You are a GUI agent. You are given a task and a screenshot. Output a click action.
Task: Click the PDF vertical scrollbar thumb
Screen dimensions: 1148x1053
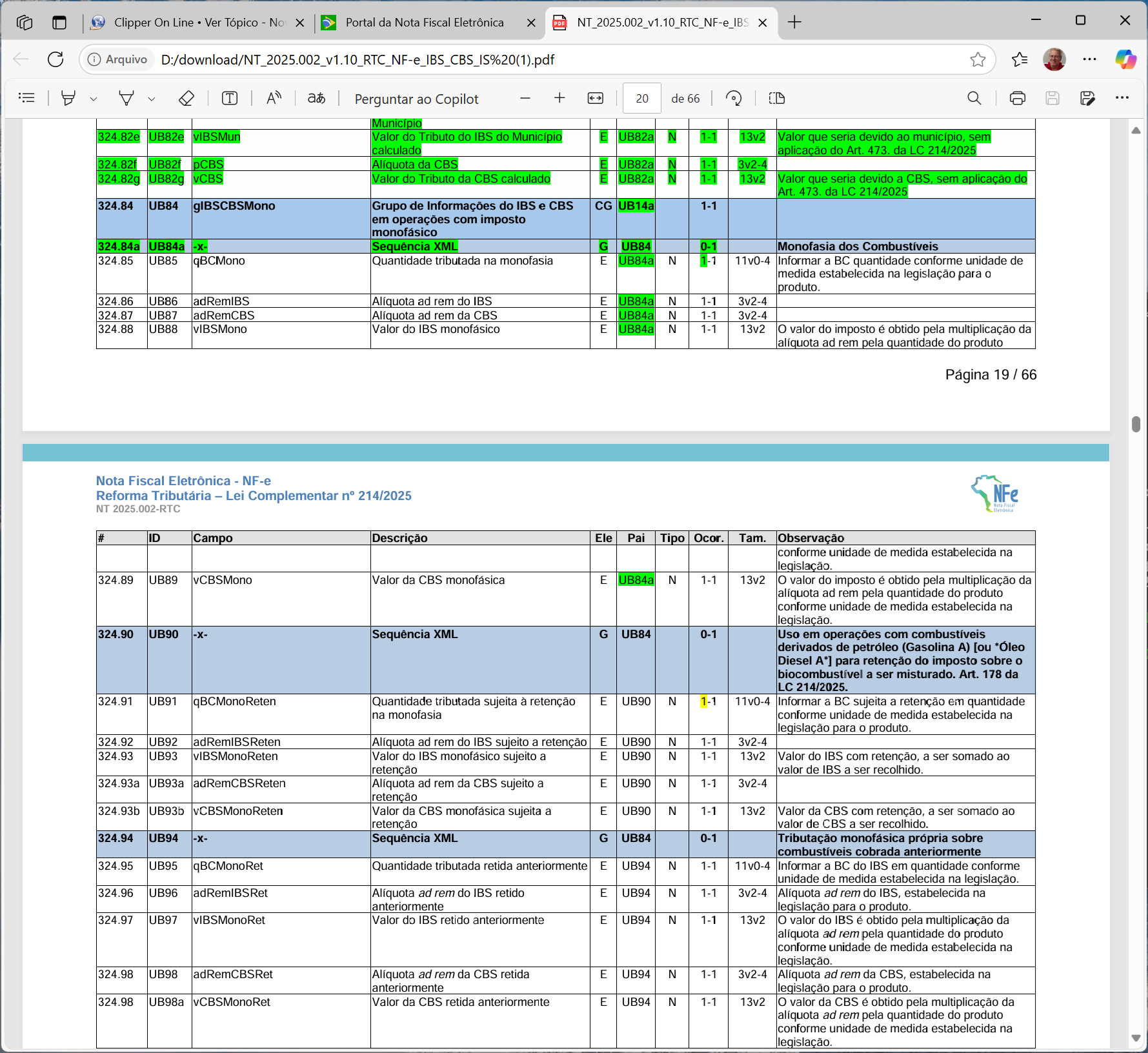pos(1136,424)
